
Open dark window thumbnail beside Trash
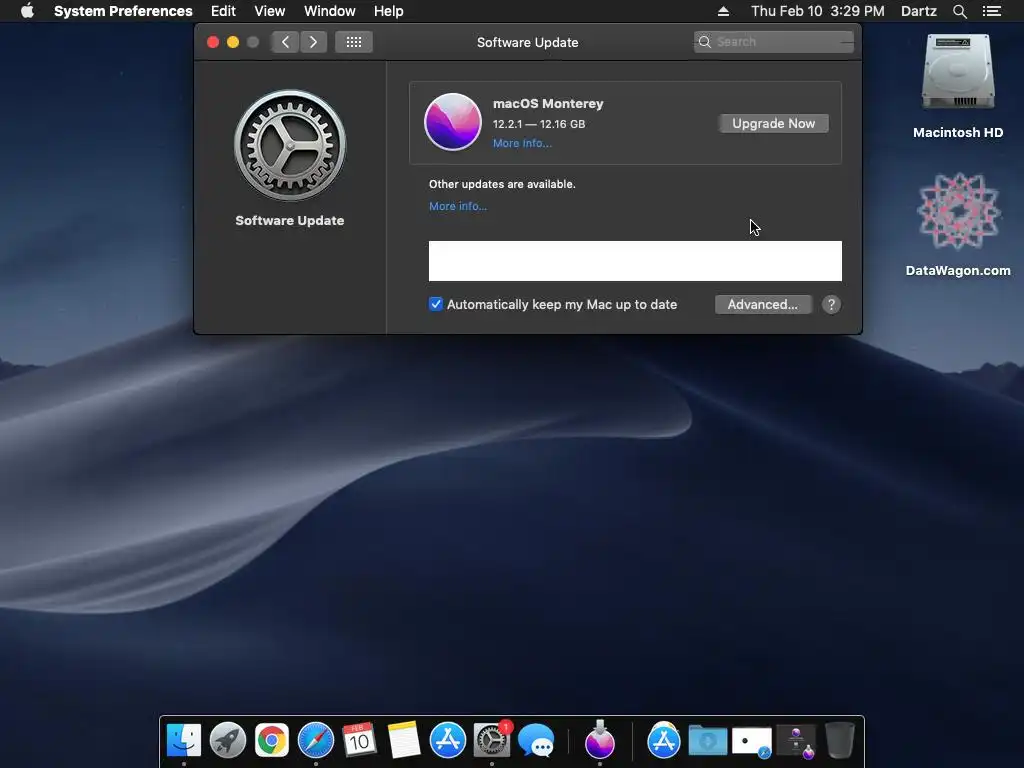pyautogui.click(x=797, y=742)
